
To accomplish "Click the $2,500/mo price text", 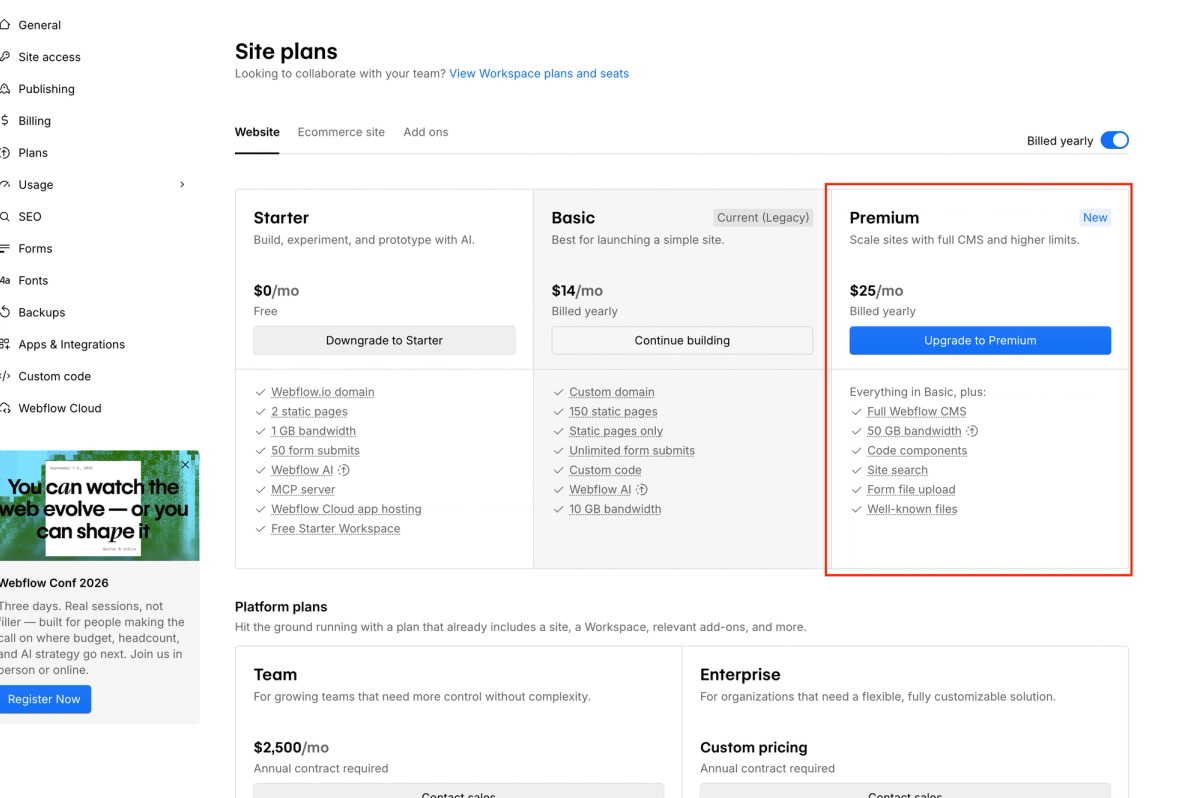I will [x=291, y=748].
